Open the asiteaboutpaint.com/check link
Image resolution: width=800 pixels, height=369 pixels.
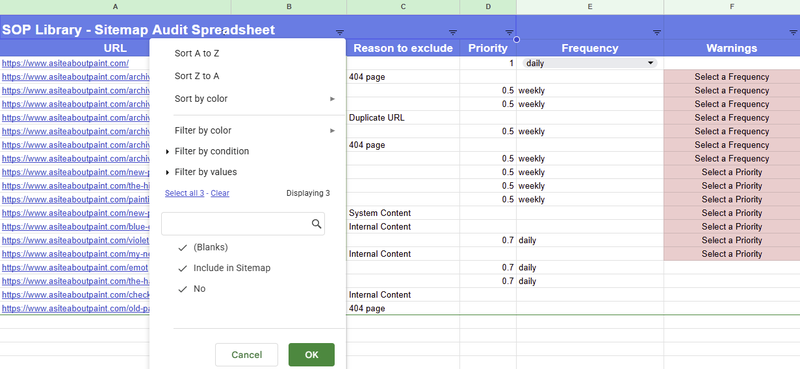click(76, 294)
